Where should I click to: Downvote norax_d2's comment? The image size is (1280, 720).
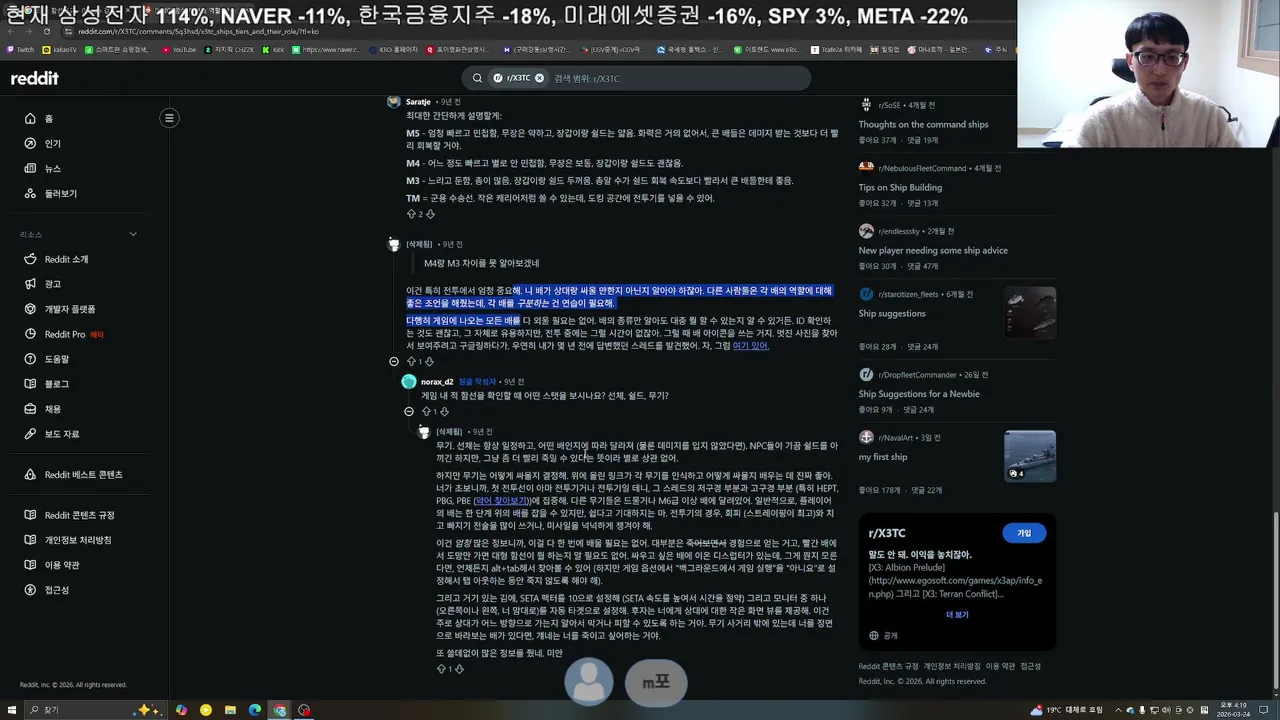point(445,411)
